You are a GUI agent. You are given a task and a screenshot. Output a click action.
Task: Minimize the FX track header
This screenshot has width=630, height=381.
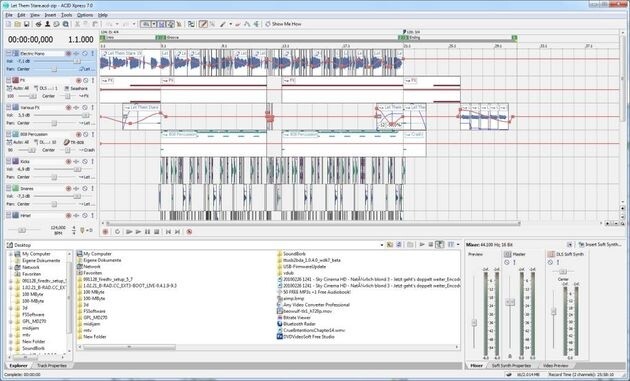pyautogui.click(x=8, y=80)
